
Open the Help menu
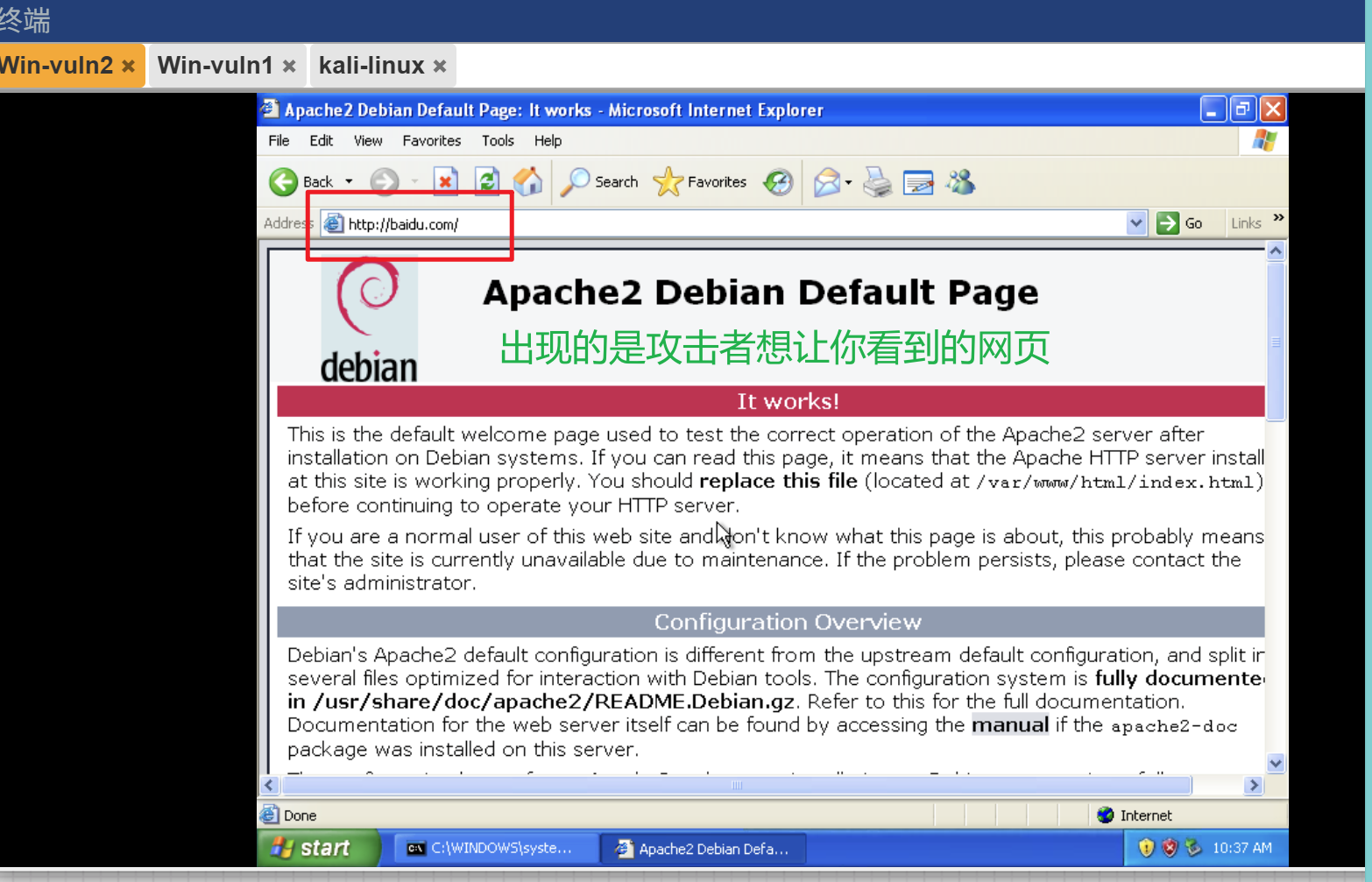(548, 140)
